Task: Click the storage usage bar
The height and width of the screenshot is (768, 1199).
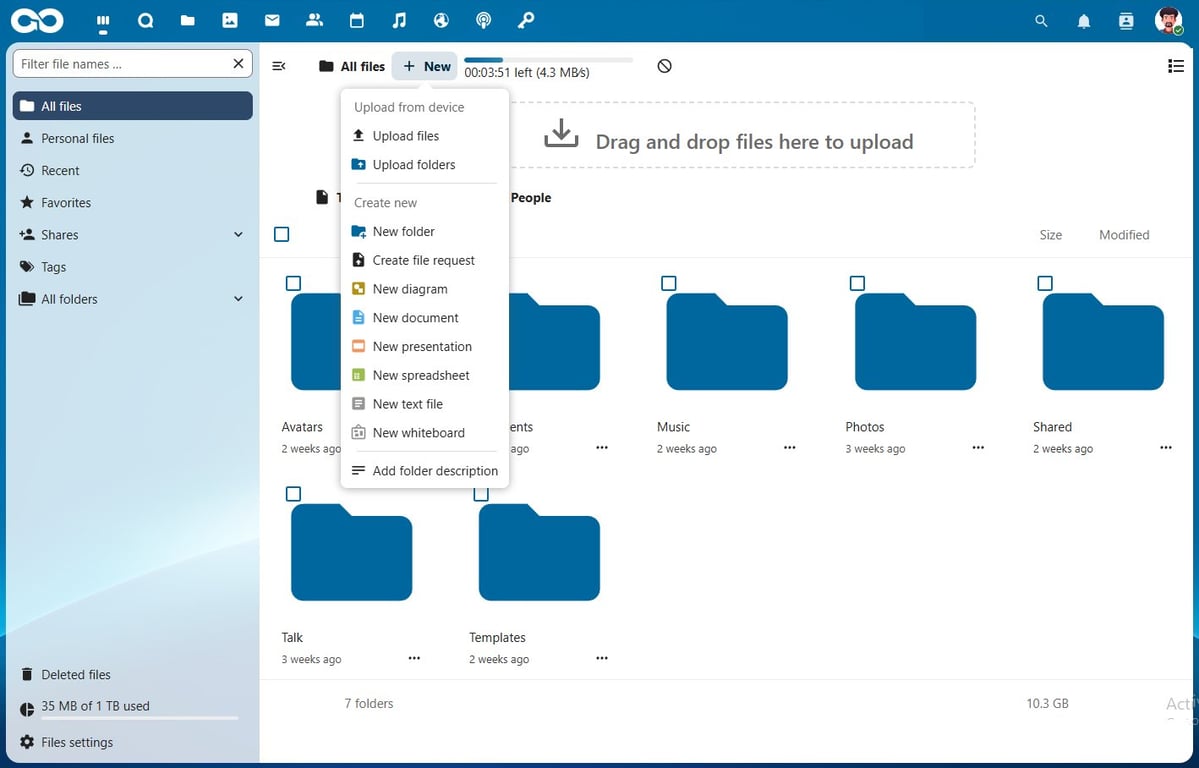Action: point(140,718)
